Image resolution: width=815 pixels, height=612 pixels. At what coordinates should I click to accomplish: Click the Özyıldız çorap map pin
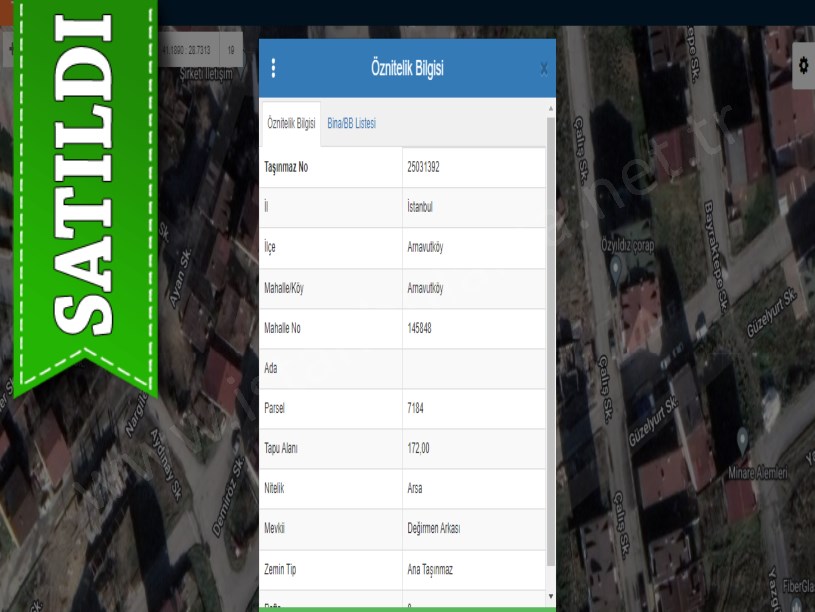pos(616,267)
